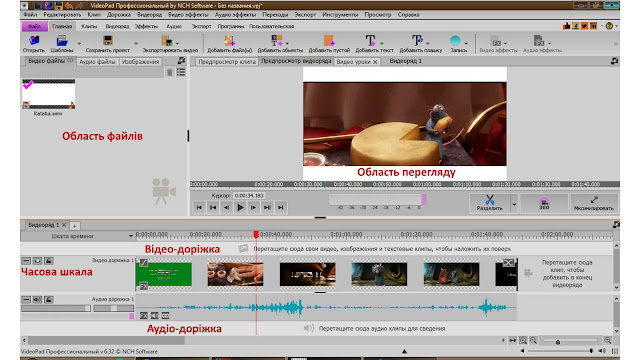This screenshot has height=360, width=640.
Task: Mute Аудио дорожка 1 speaker toggle
Action: coord(37,300)
